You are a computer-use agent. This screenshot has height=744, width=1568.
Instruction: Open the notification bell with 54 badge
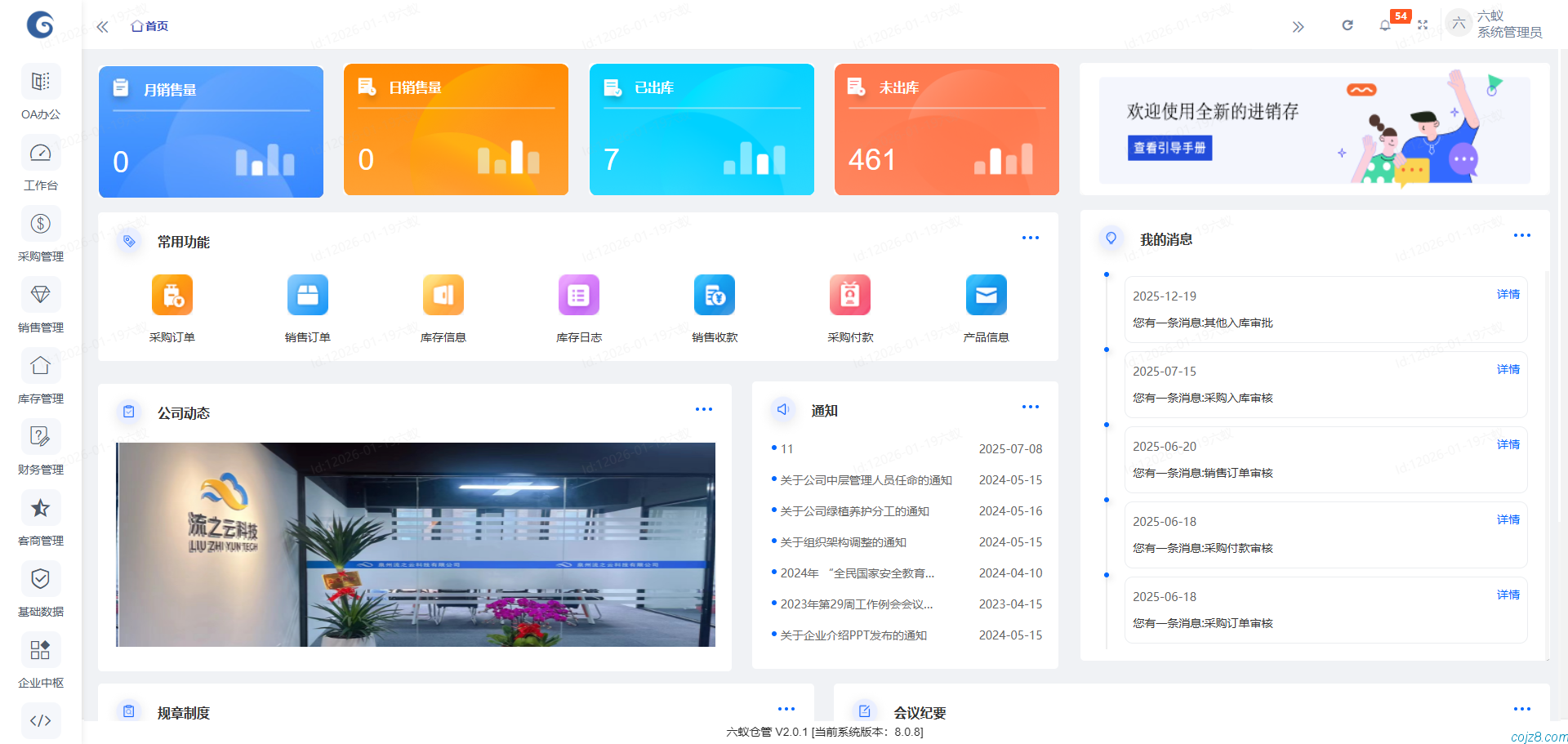(1384, 25)
